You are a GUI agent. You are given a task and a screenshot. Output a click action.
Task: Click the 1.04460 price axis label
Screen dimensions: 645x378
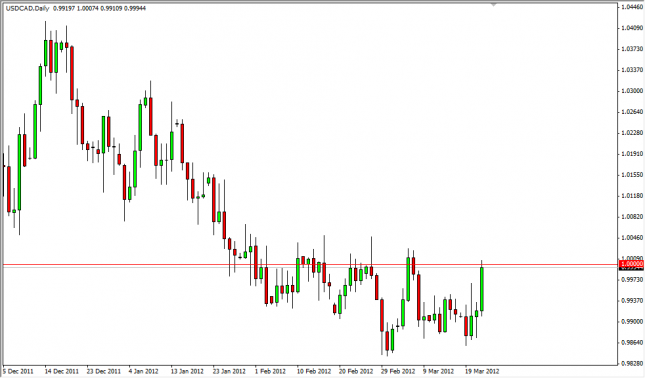pyautogui.click(x=632, y=7)
